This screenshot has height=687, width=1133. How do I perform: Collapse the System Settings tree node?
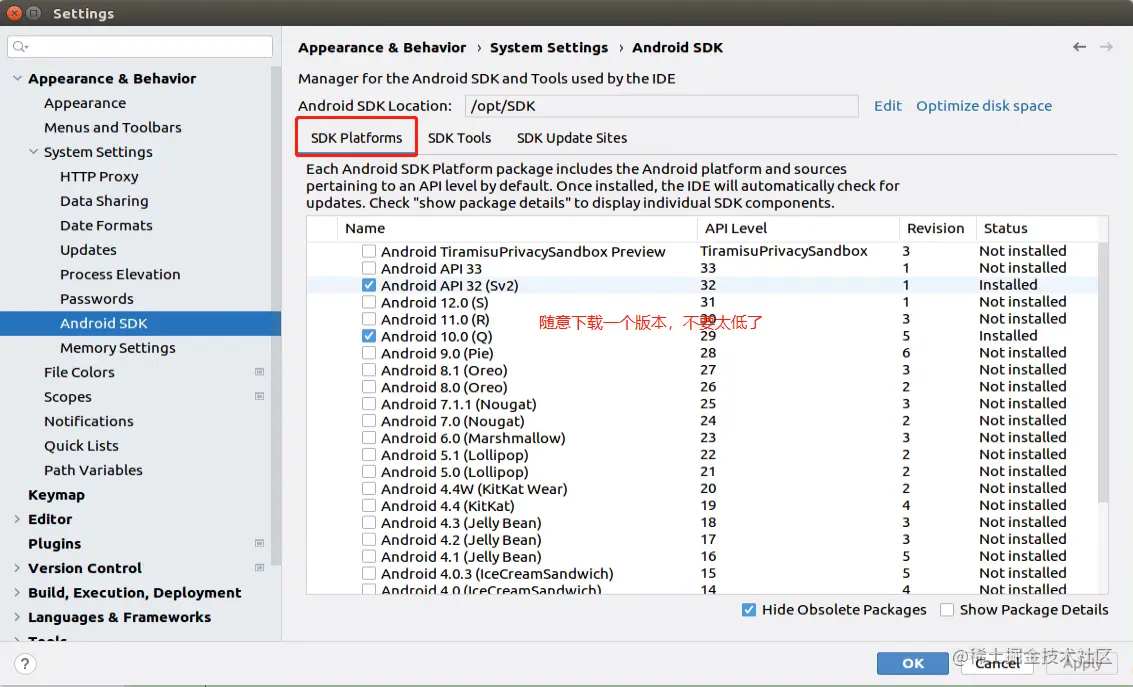coord(33,152)
